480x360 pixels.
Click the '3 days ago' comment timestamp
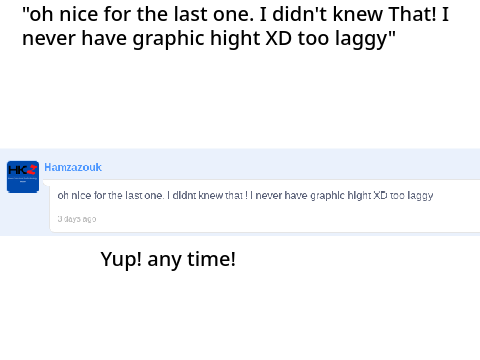(x=77, y=219)
